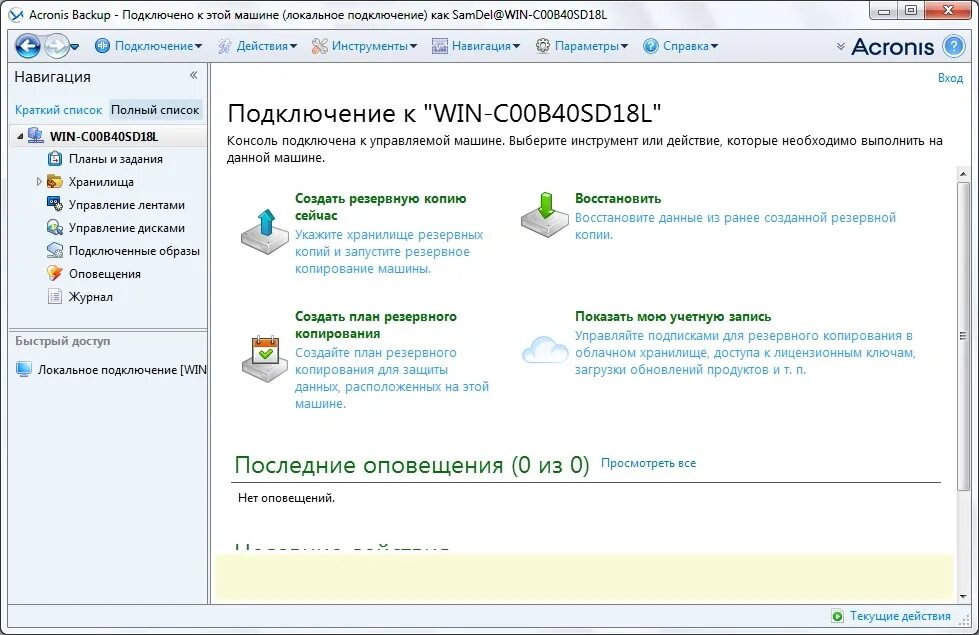979x635 pixels.
Task: Click the Acronis Backup title bar icon
Action: coord(16,14)
